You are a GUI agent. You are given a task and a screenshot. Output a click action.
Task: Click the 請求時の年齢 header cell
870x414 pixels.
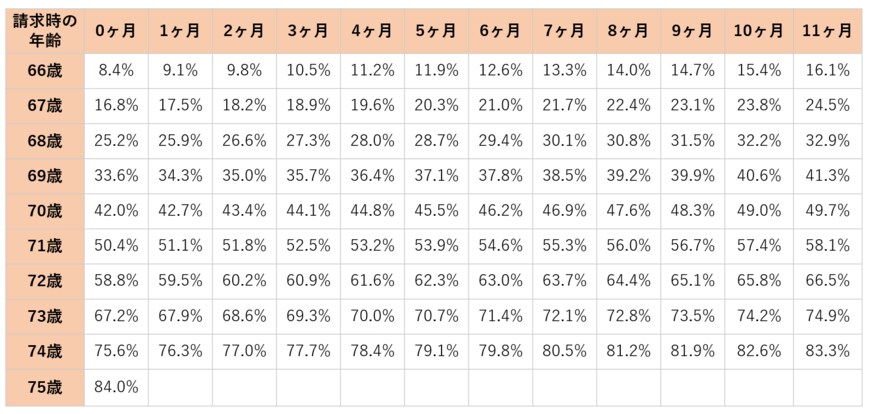pos(42,31)
